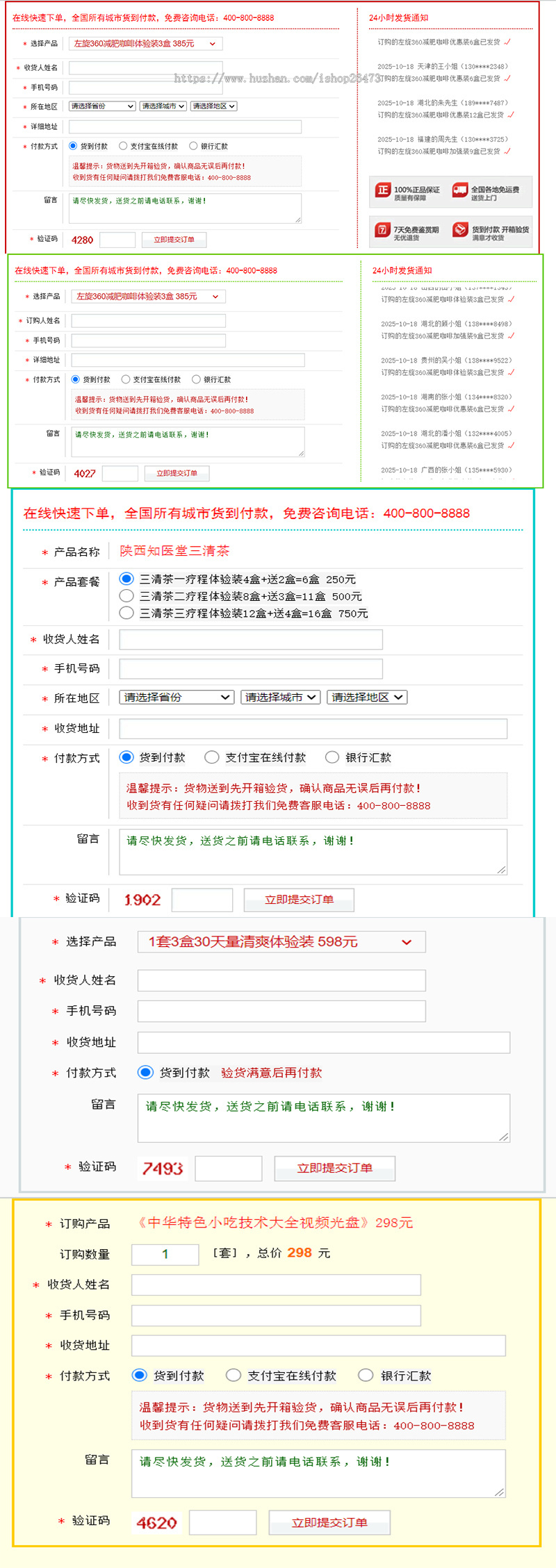
Task: Click 《中华特色小吃技术大全视频光盘》298元 text
Action: (273, 1223)
